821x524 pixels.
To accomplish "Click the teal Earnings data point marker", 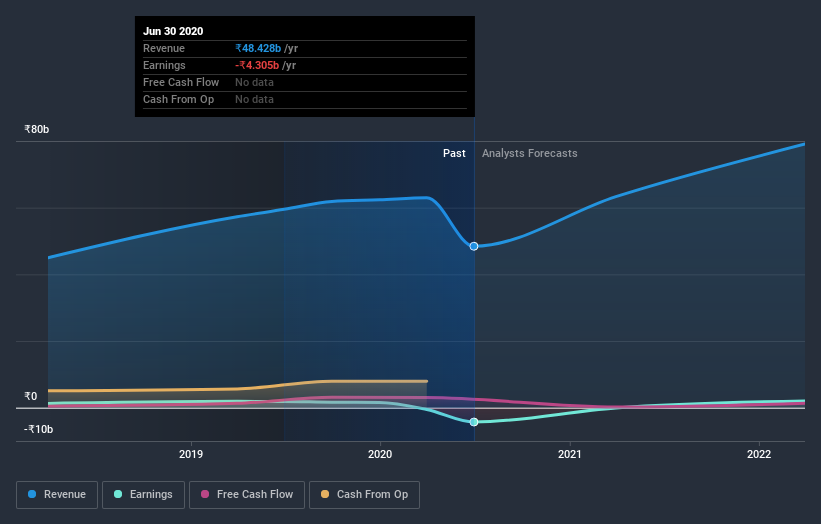I will tap(474, 422).
